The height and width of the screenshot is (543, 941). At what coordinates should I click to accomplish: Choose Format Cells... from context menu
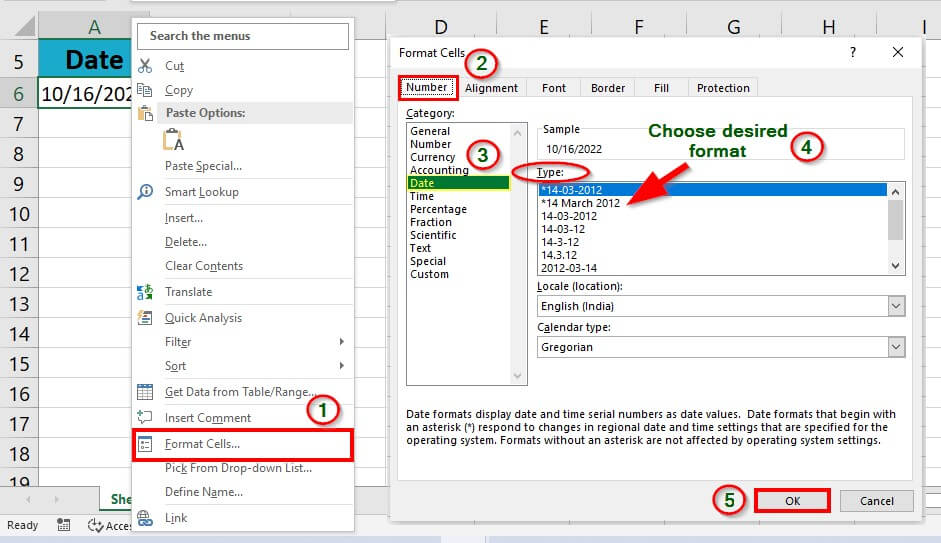243,445
